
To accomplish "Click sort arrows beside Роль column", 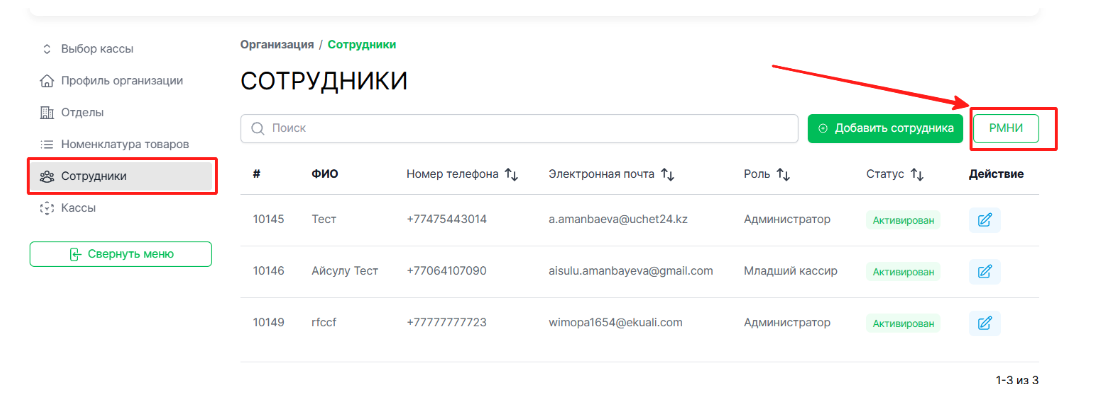I will (783, 174).
